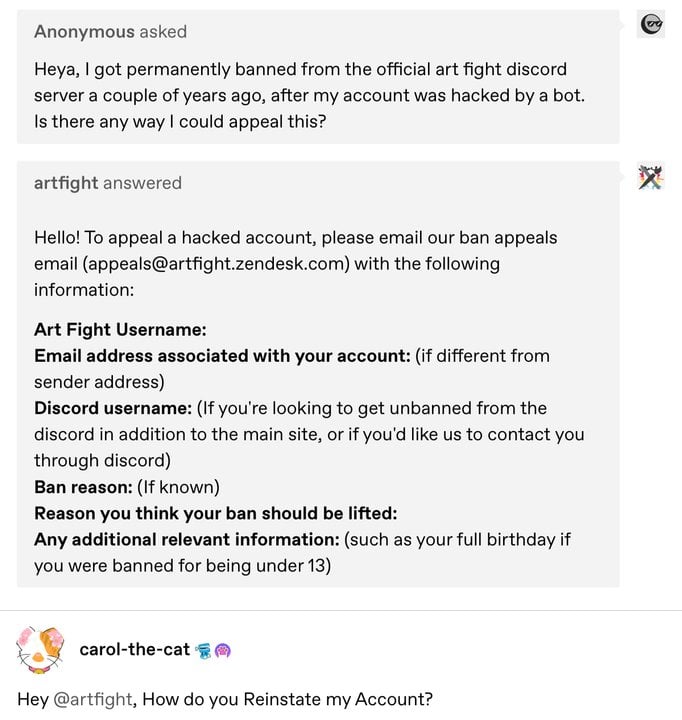Click the blue badge beside carol-the-cat

[203, 651]
